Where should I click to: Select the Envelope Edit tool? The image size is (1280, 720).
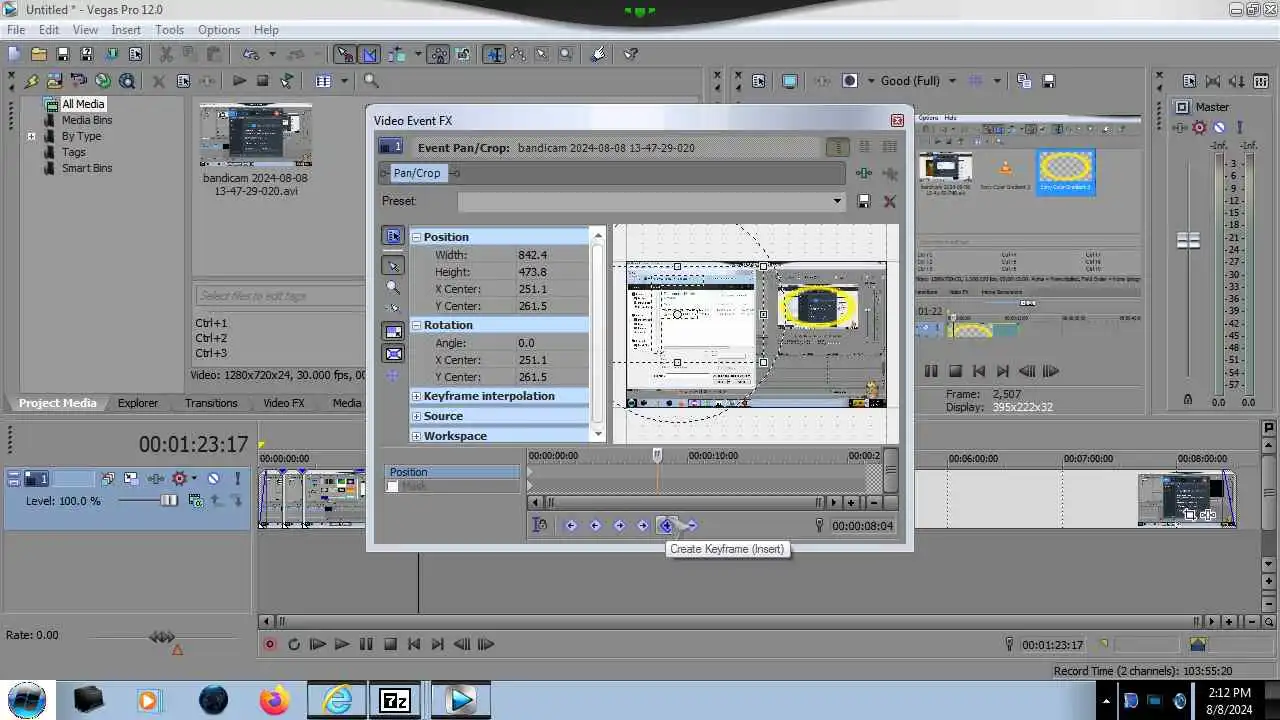[519, 54]
